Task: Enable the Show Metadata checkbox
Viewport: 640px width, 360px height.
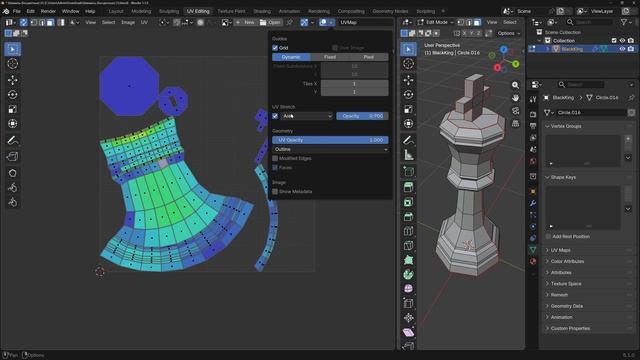Action: pyautogui.click(x=275, y=191)
